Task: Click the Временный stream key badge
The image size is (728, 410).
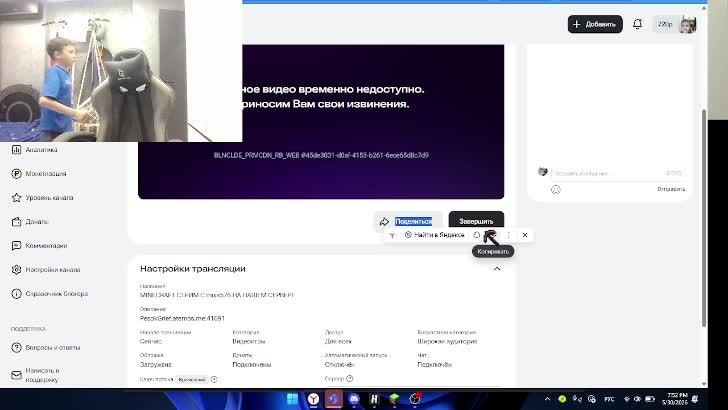Action: click(x=192, y=379)
